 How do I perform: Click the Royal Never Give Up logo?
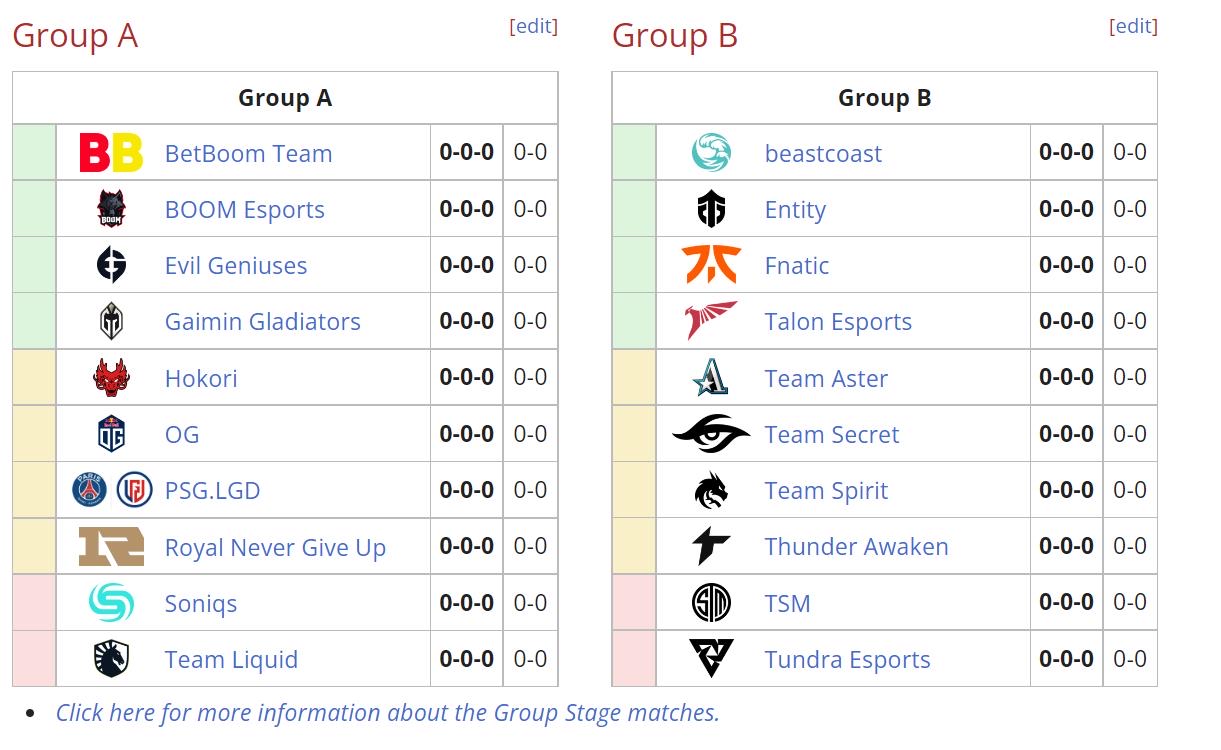[x=111, y=547]
